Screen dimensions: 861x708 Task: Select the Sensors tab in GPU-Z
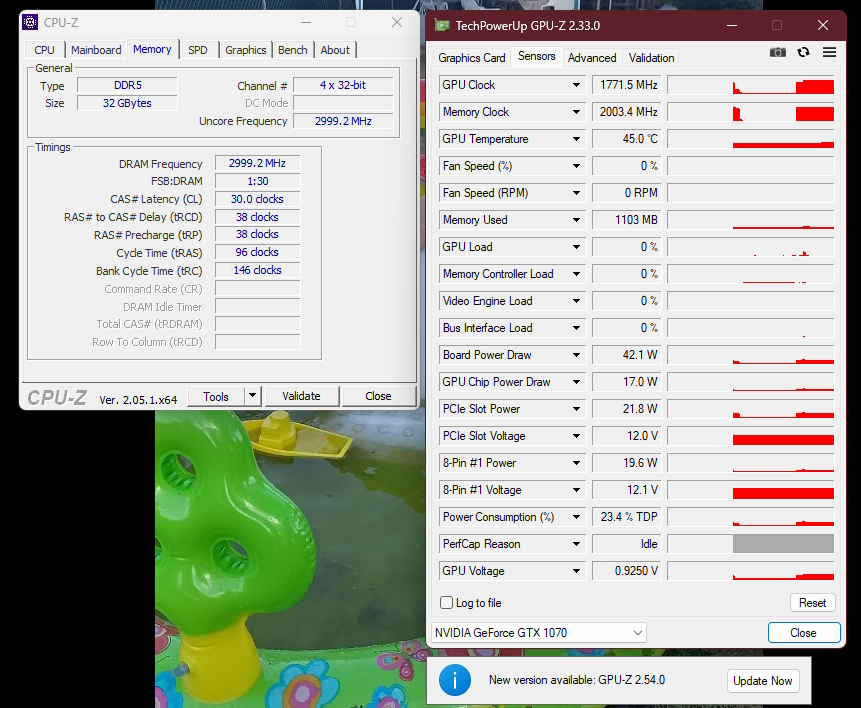[x=536, y=56]
